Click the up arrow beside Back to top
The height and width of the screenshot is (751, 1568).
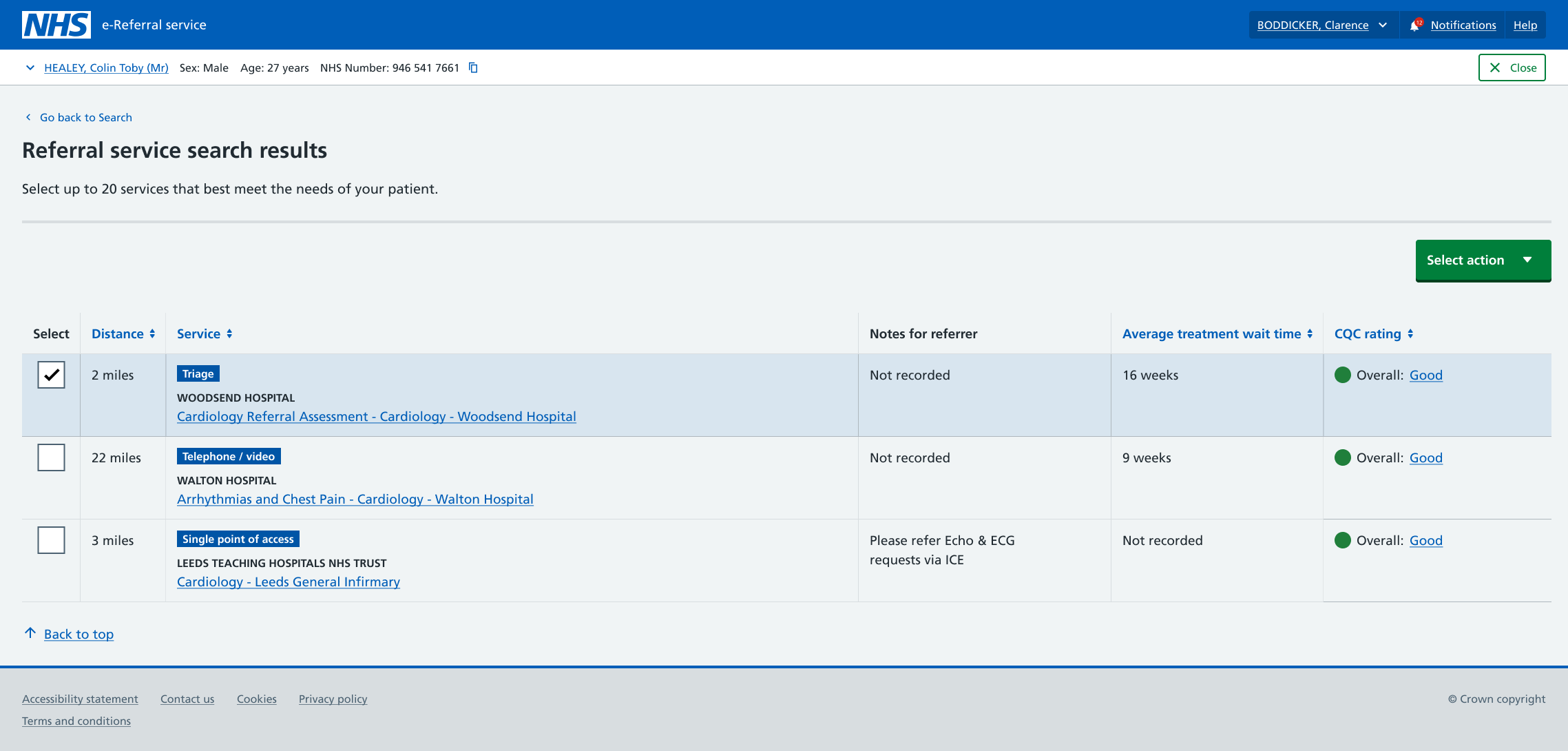30,632
